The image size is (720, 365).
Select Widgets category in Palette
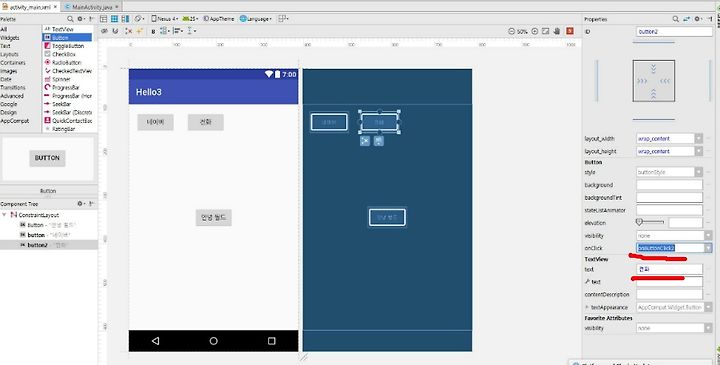pos(10,38)
